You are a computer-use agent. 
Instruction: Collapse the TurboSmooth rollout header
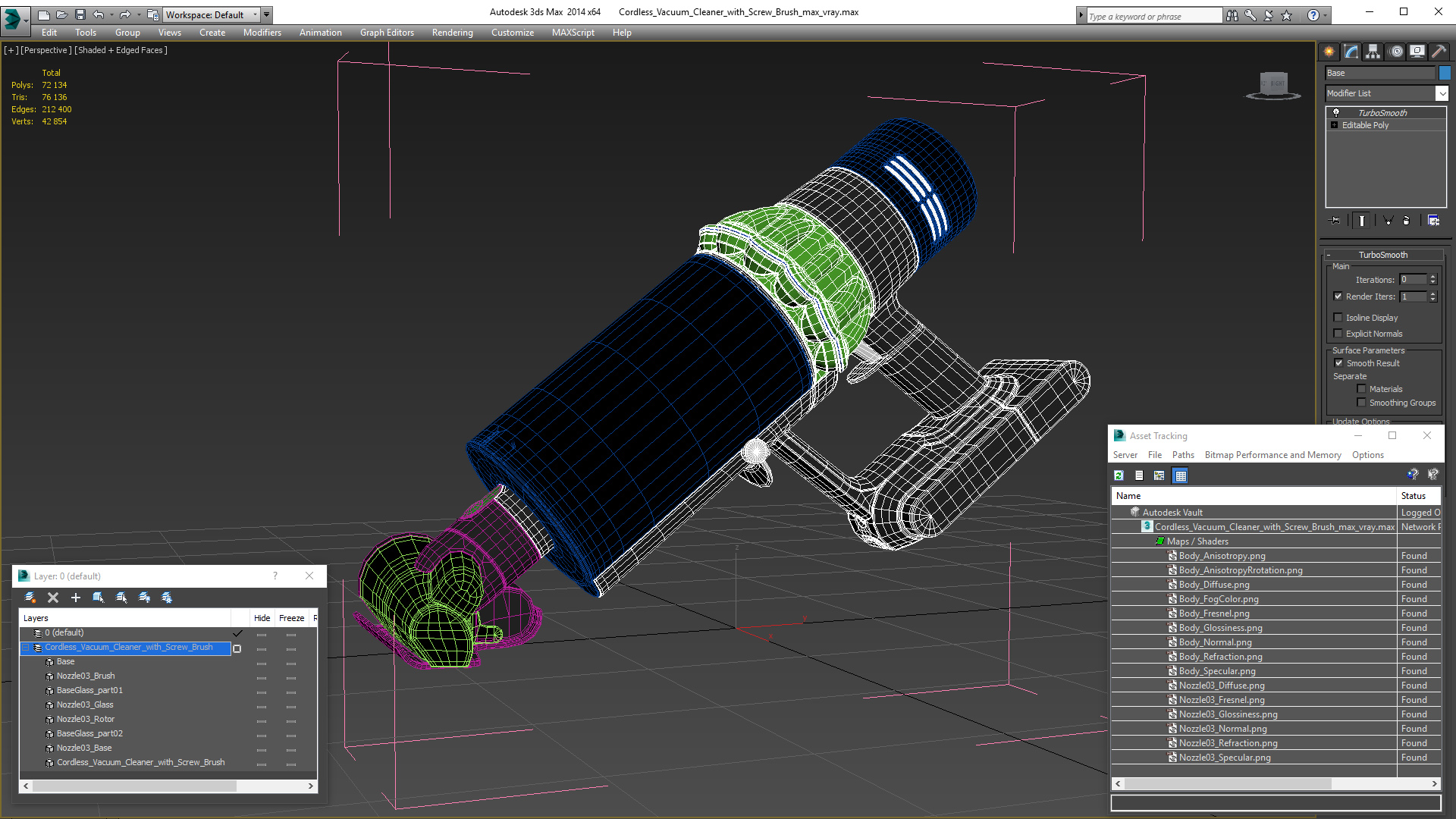pos(1383,255)
